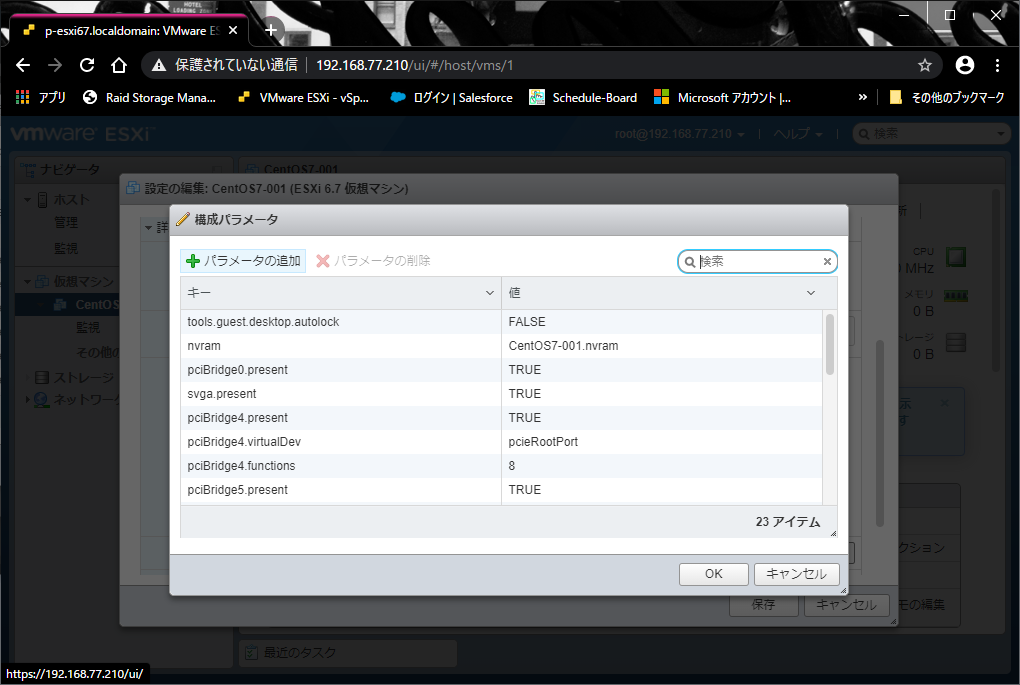Select 監視 under ホスト in navigator
Screen dimensions: 1020x685
coord(66,248)
